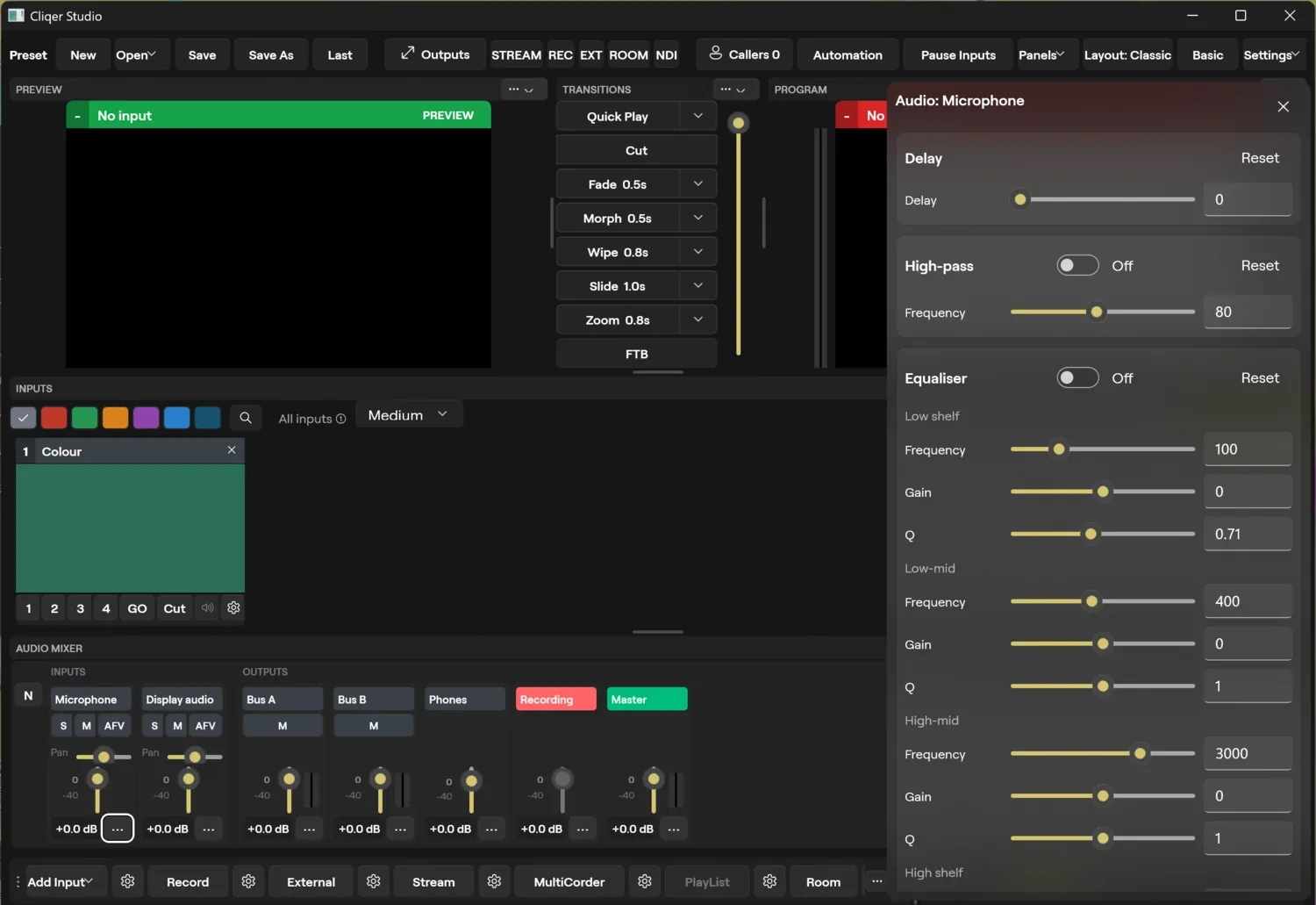1316x905 pixels.
Task: Click the REC toolbar item
Action: click(561, 54)
